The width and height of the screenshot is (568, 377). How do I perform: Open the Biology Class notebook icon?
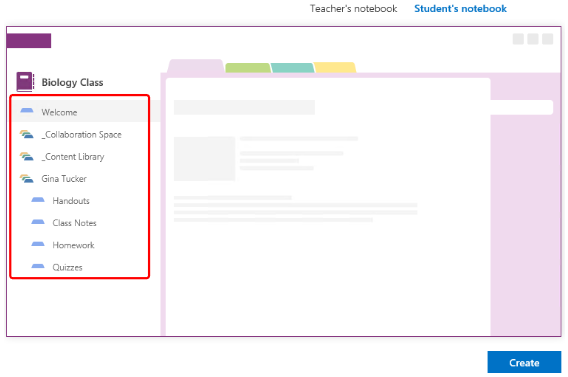[x=25, y=81]
